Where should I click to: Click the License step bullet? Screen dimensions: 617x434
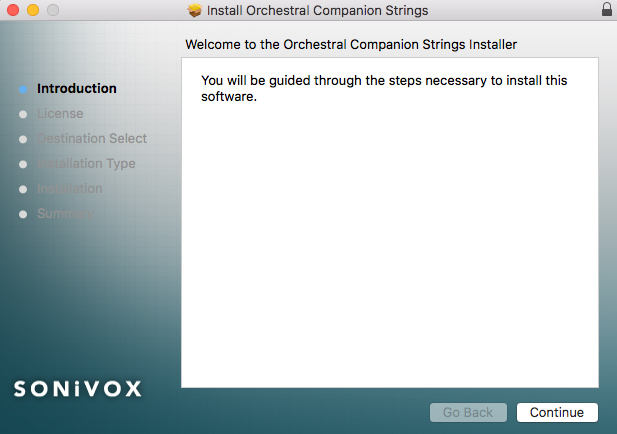(x=23, y=114)
